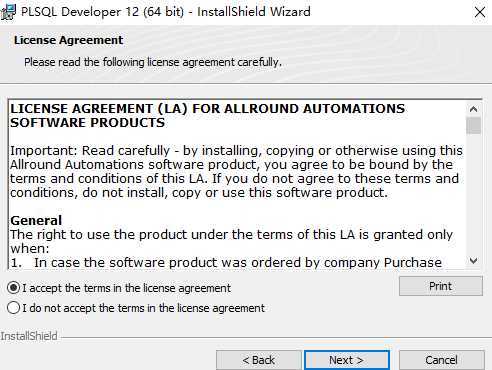
Task: Click the General heading in the license text
Action: coord(36,221)
